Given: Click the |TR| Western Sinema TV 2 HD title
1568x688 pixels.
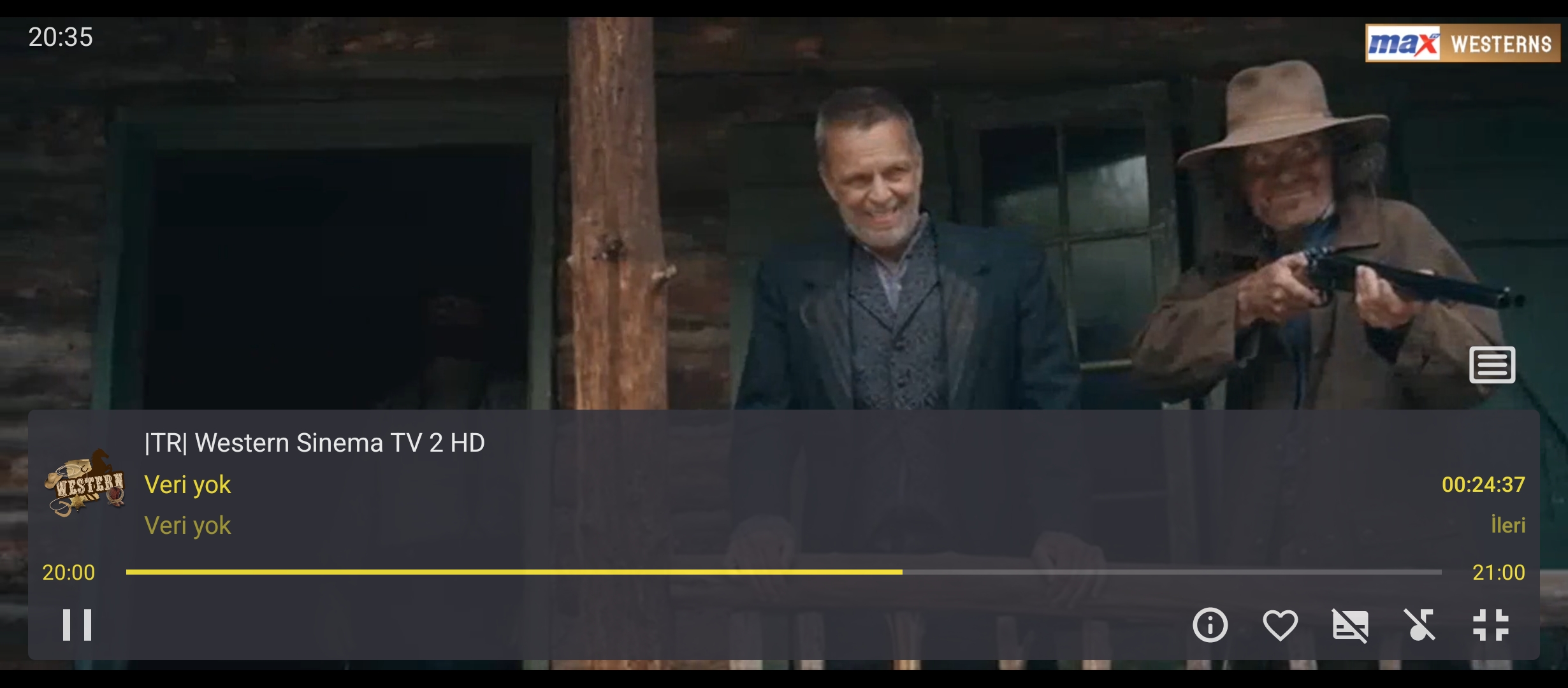Looking at the screenshot, I should (315, 443).
